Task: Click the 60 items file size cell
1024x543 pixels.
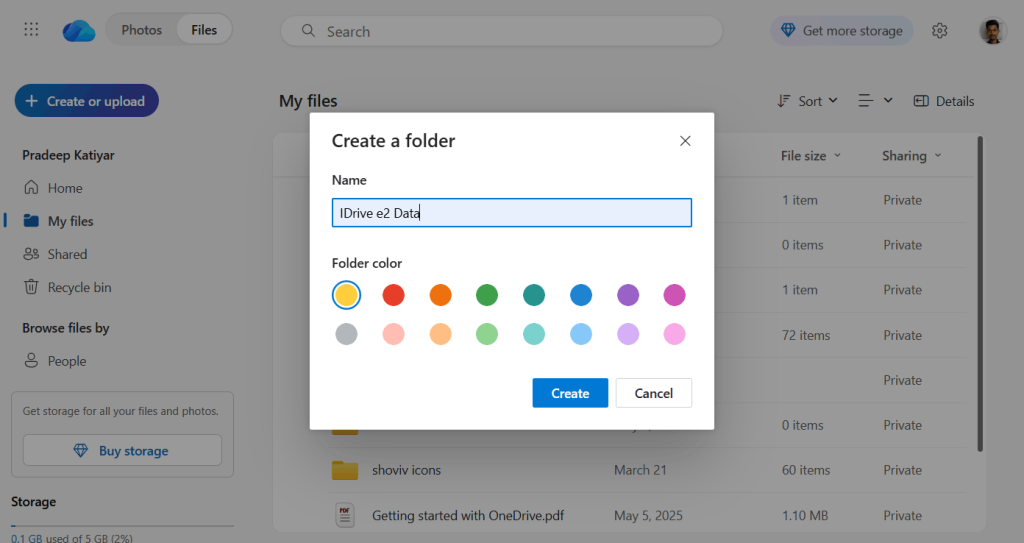Action: click(806, 470)
